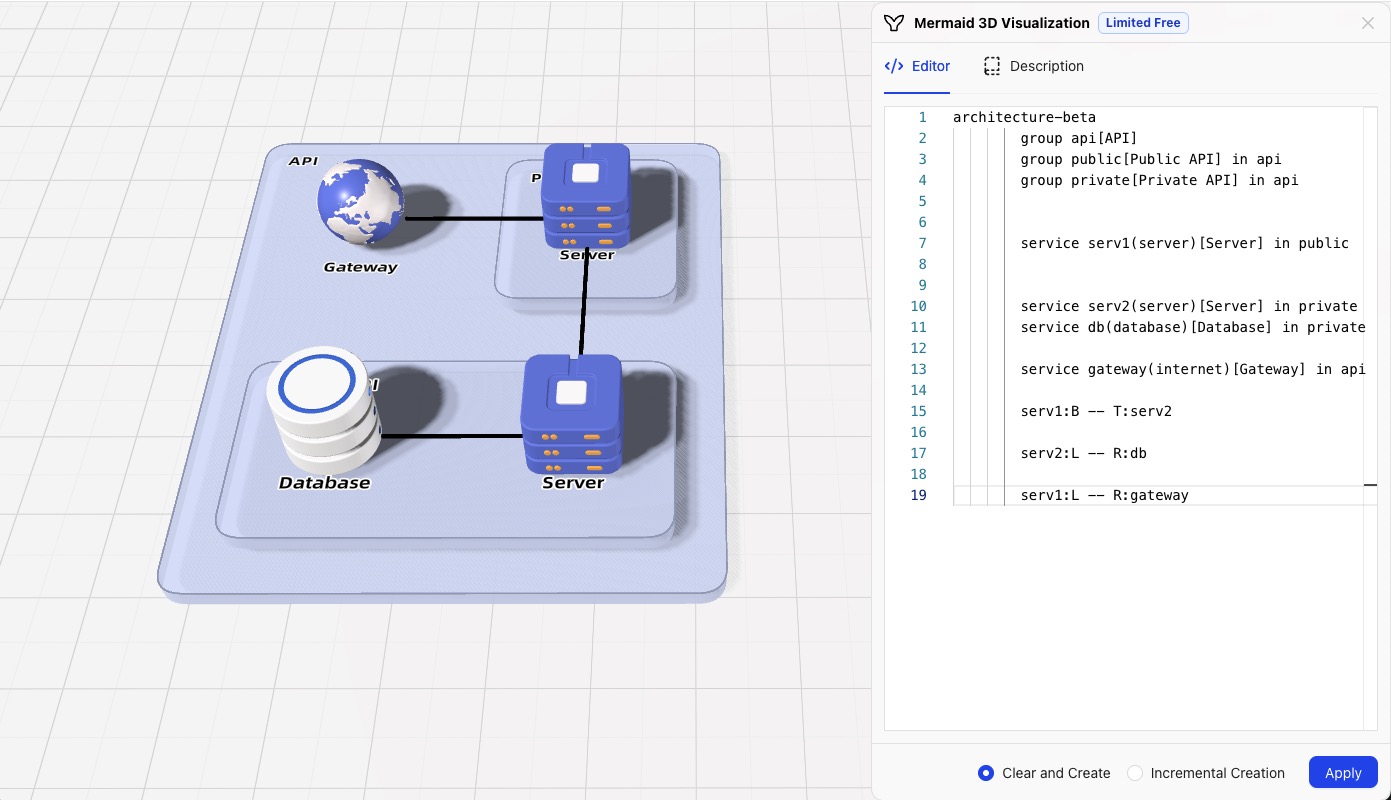Close the Mermaid 3D Visualization panel
The image size is (1391, 800).
pos(1368,23)
